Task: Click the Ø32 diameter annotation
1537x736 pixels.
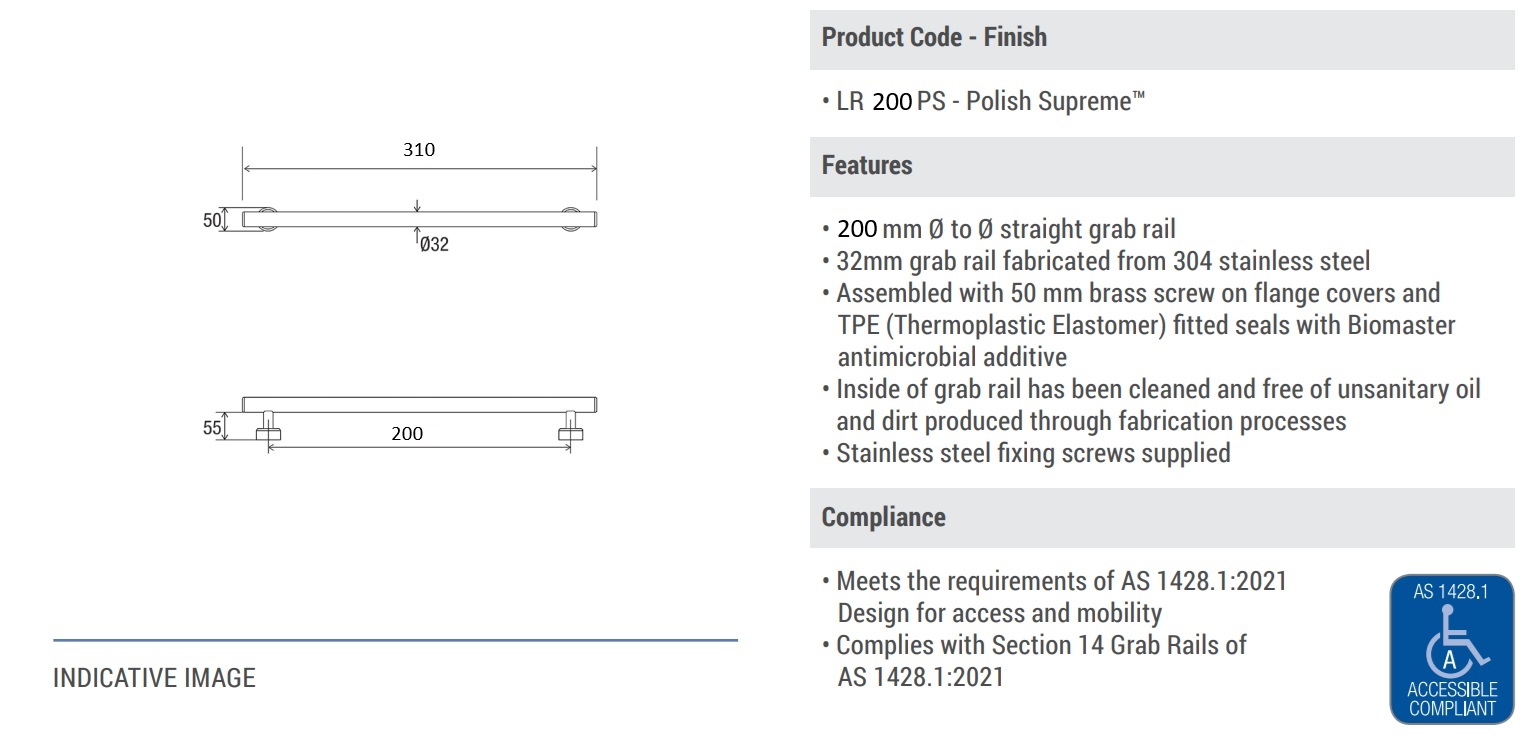Action: pyautogui.click(x=434, y=244)
